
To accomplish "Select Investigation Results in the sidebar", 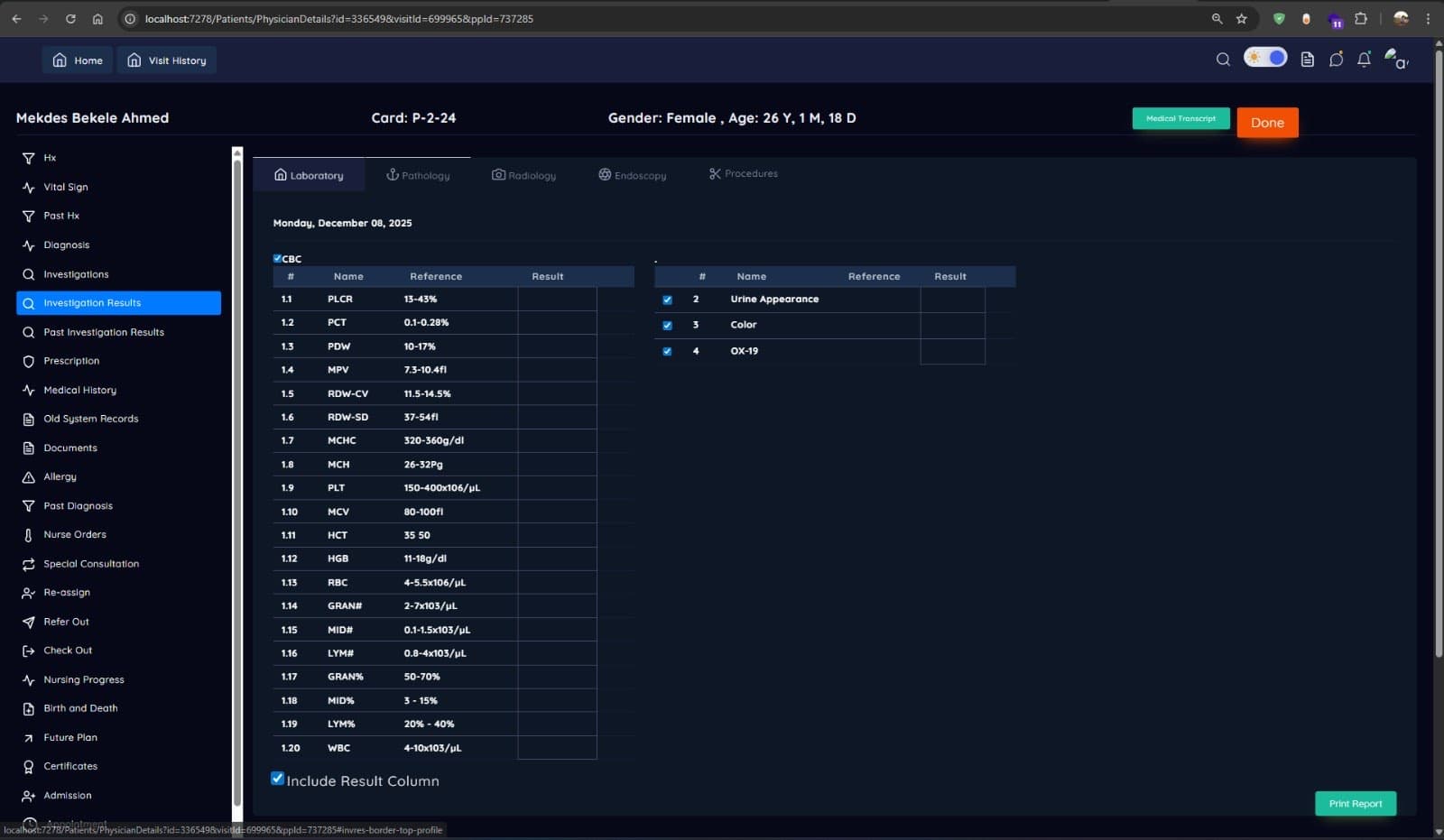I will (x=118, y=303).
